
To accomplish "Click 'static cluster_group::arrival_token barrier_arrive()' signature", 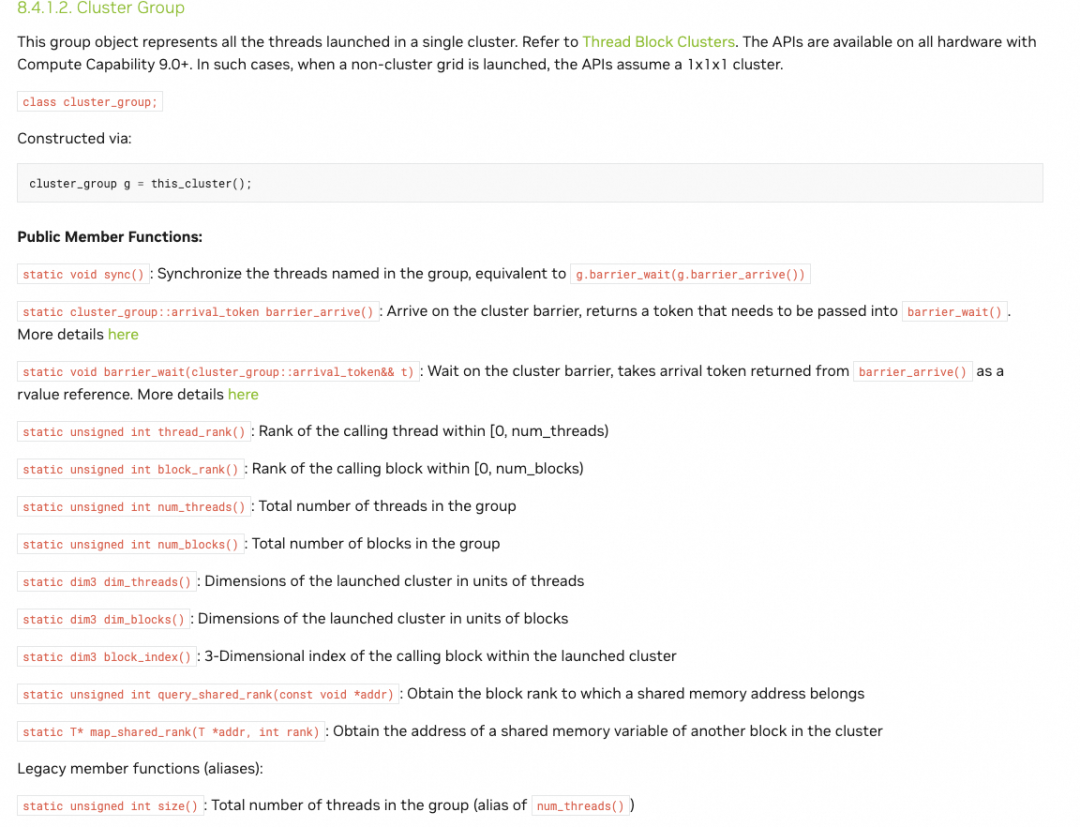I will click(x=198, y=311).
